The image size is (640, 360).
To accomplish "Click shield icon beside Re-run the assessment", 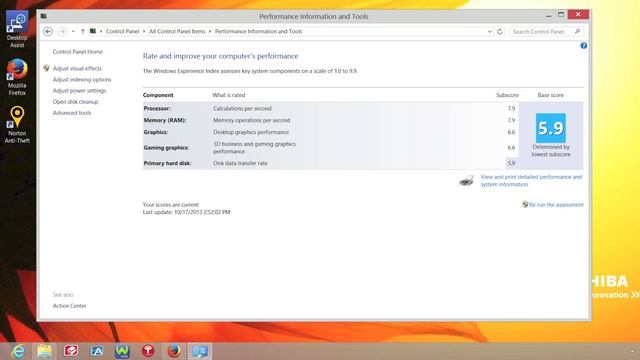I will pos(525,204).
